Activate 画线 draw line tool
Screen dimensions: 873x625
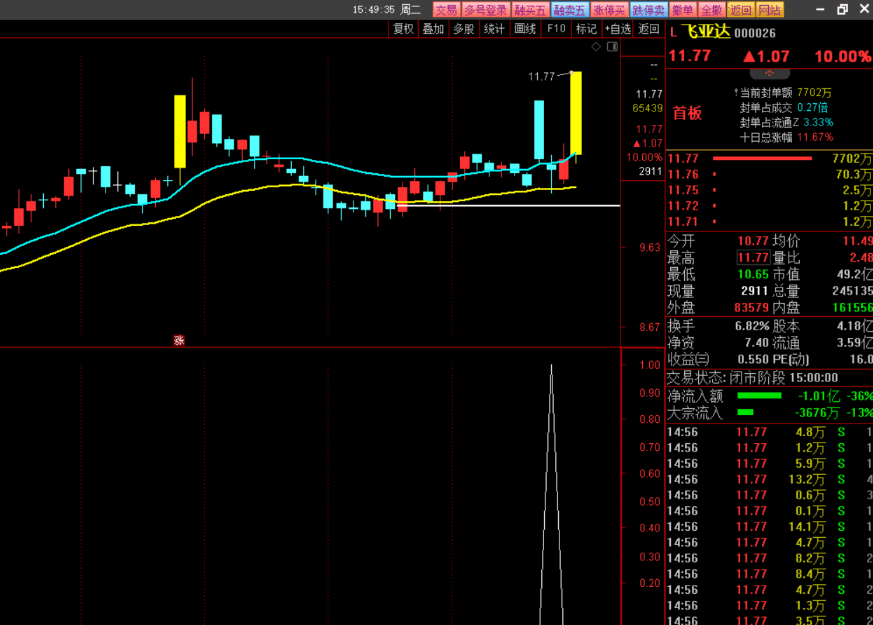(524, 29)
